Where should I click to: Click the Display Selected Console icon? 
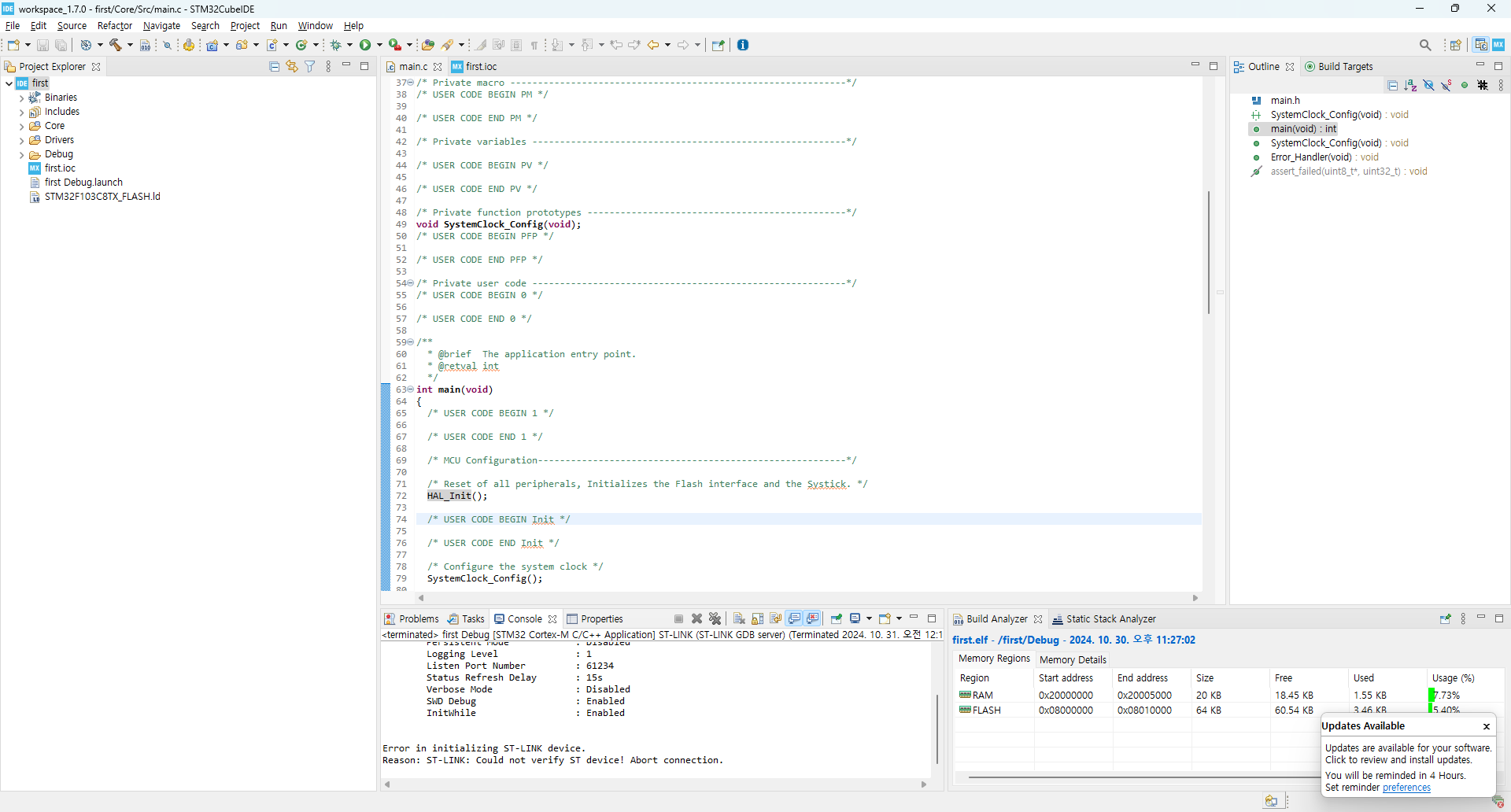(855, 619)
